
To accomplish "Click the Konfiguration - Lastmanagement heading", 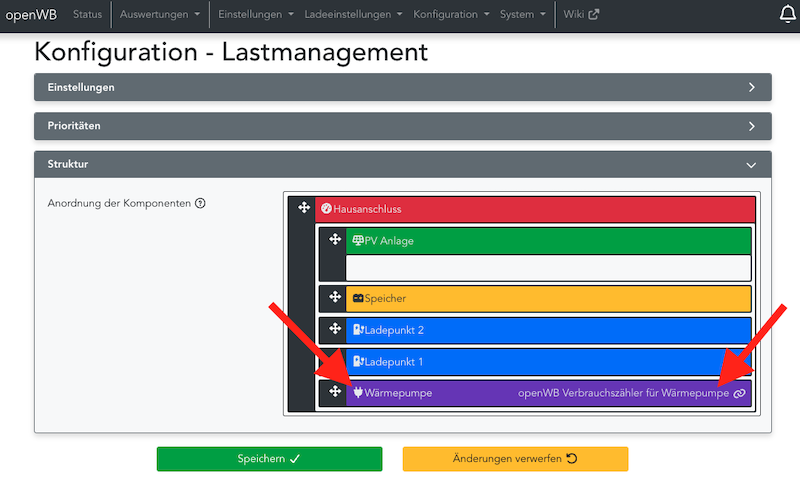I will [x=231, y=53].
